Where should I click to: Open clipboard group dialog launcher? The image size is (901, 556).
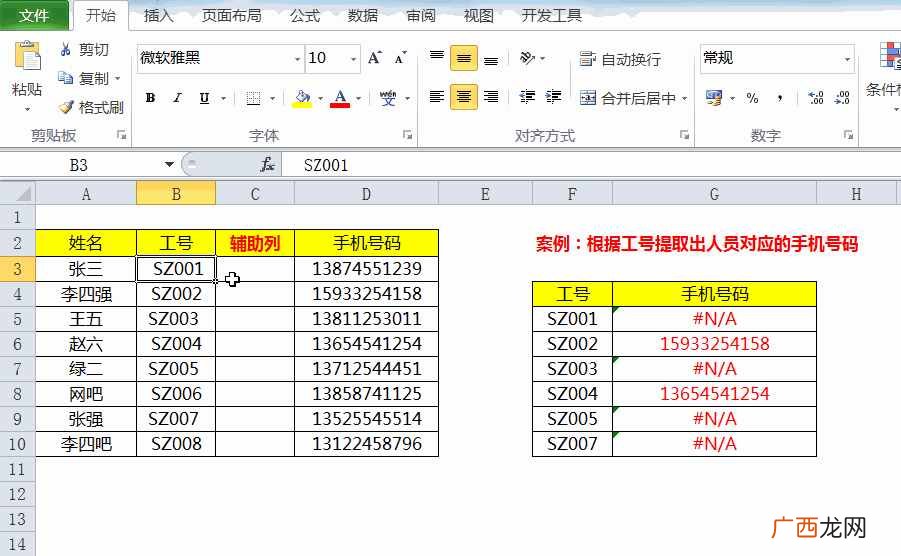[121, 135]
